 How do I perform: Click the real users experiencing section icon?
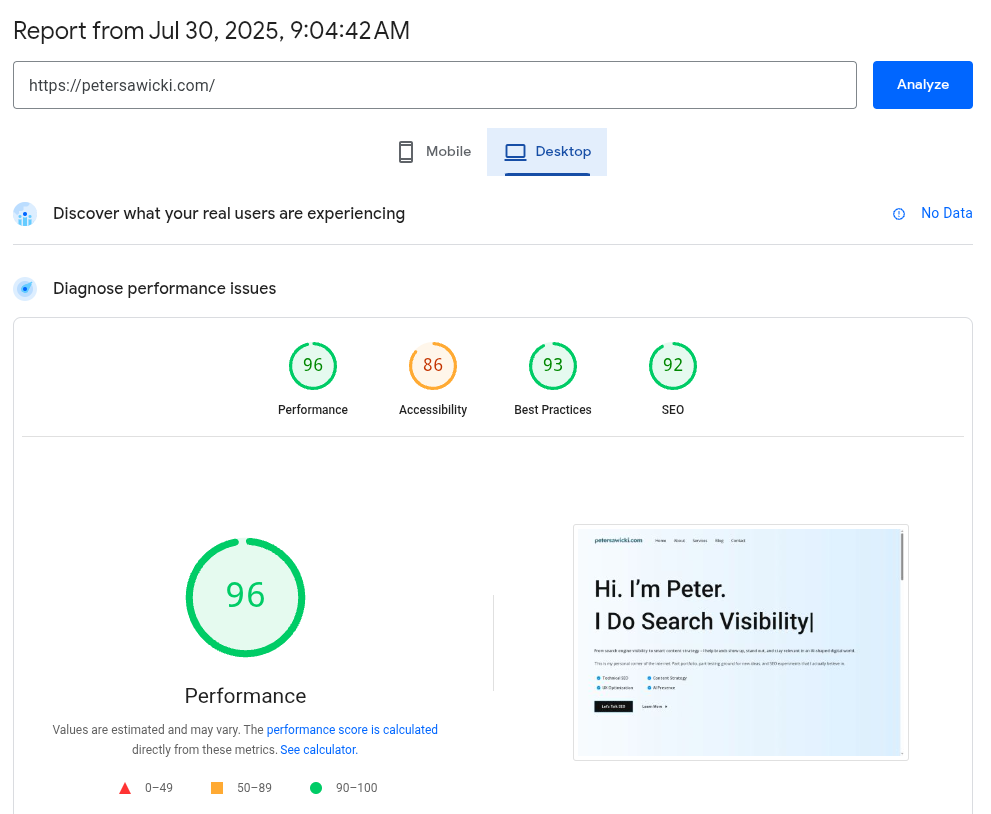click(x=24, y=213)
